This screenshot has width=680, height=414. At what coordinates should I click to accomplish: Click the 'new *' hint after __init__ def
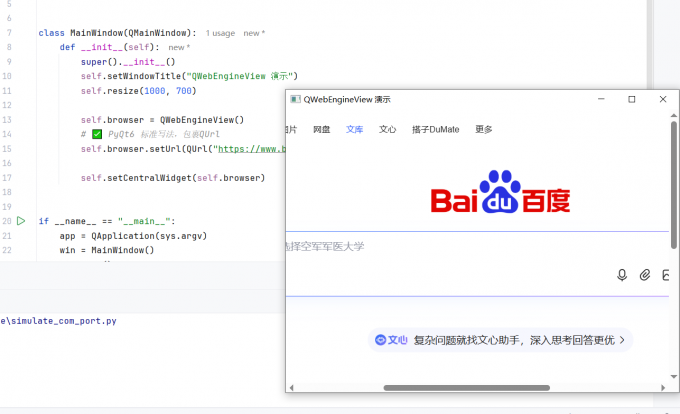[179, 47]
